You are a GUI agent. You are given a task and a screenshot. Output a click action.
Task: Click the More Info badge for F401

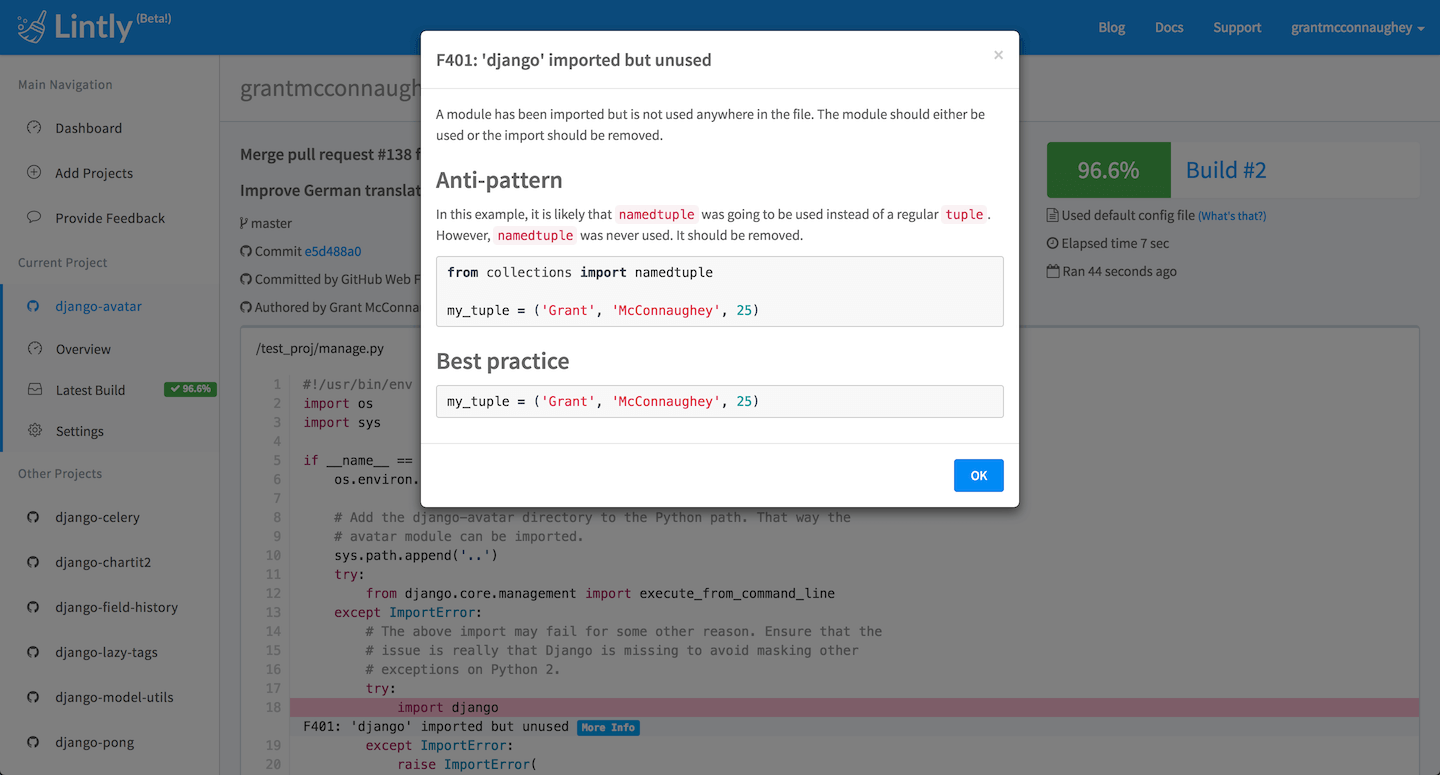point(608,727)
